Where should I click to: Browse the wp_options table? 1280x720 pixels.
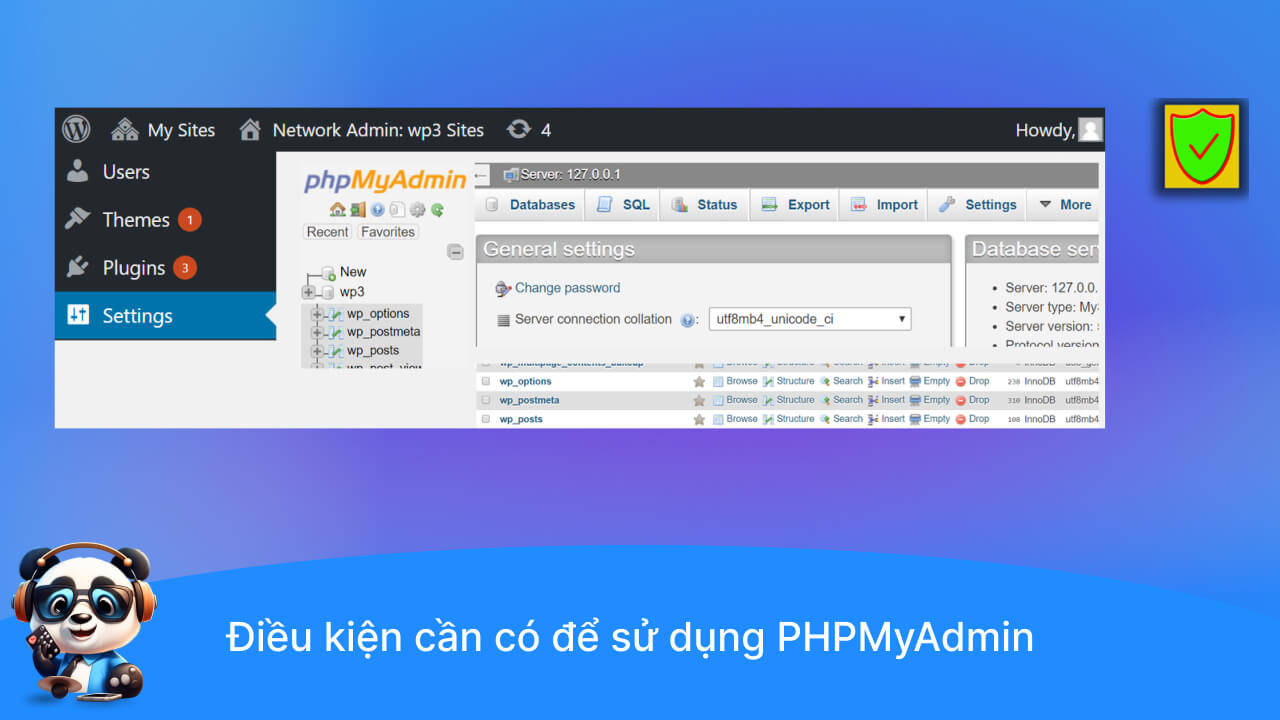click(735, 381)
